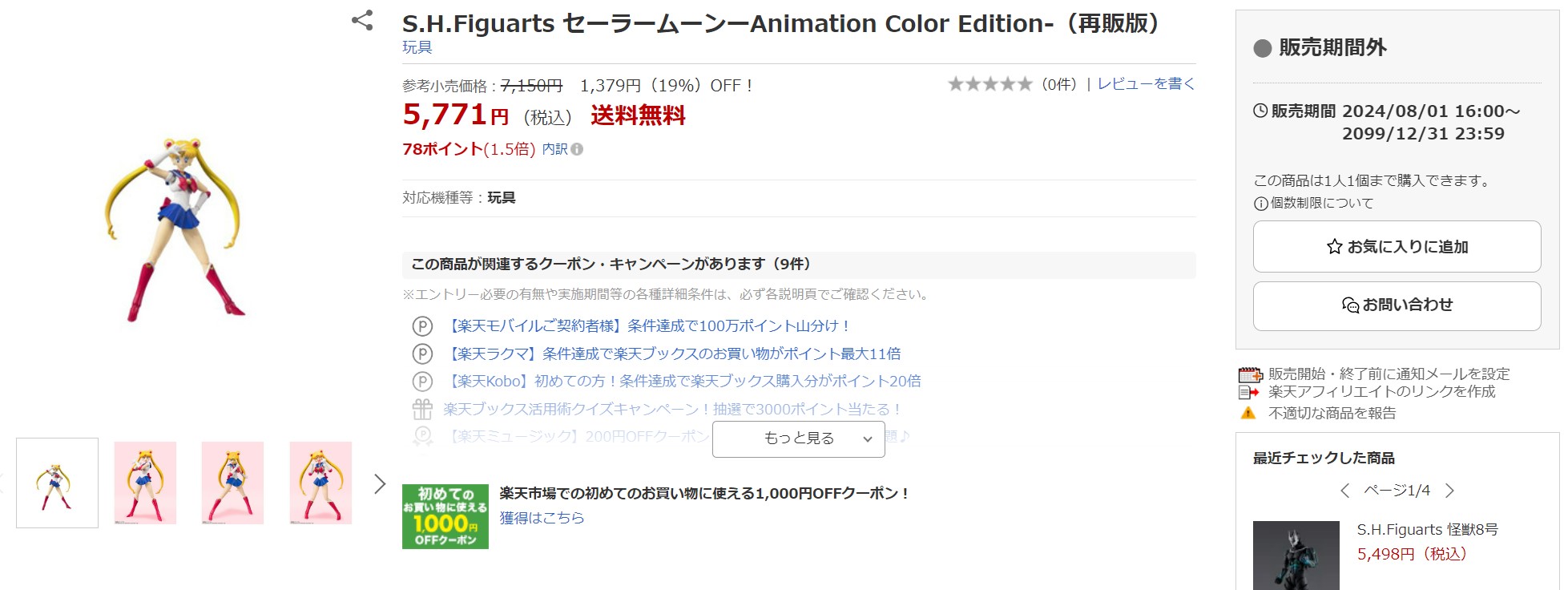This screenshot has width=1568, height=590.
Task: Click the share icon beside product image
Action: [x=362, y=21]
